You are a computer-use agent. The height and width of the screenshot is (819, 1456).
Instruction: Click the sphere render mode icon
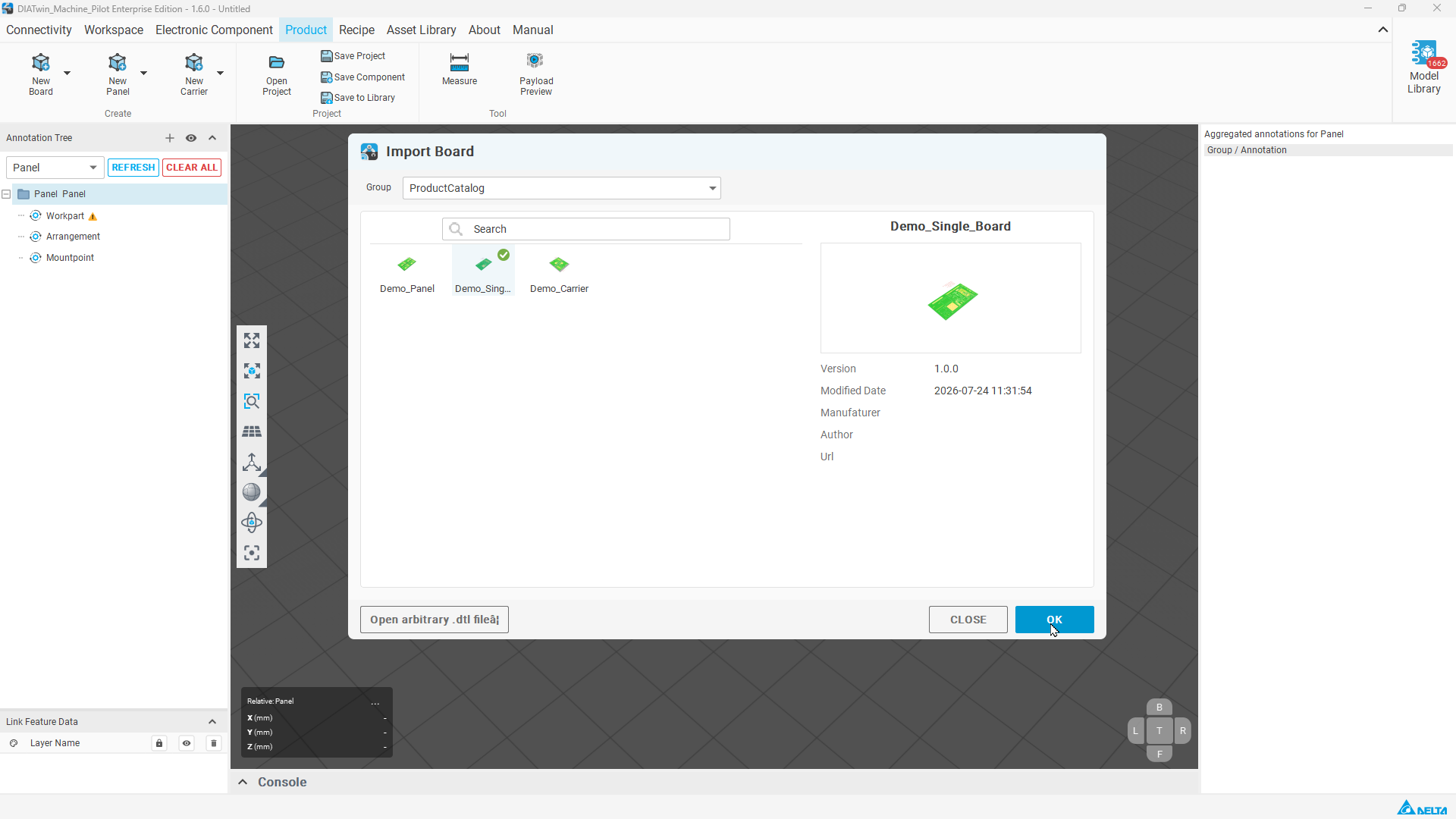tap(252, 492)
